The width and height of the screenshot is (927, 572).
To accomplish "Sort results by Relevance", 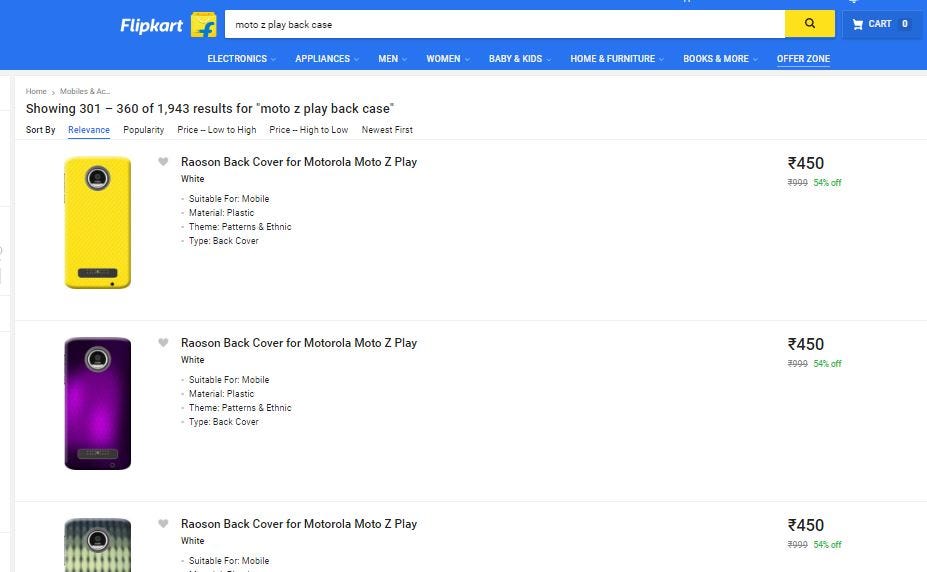I will [x=89, y=129].
